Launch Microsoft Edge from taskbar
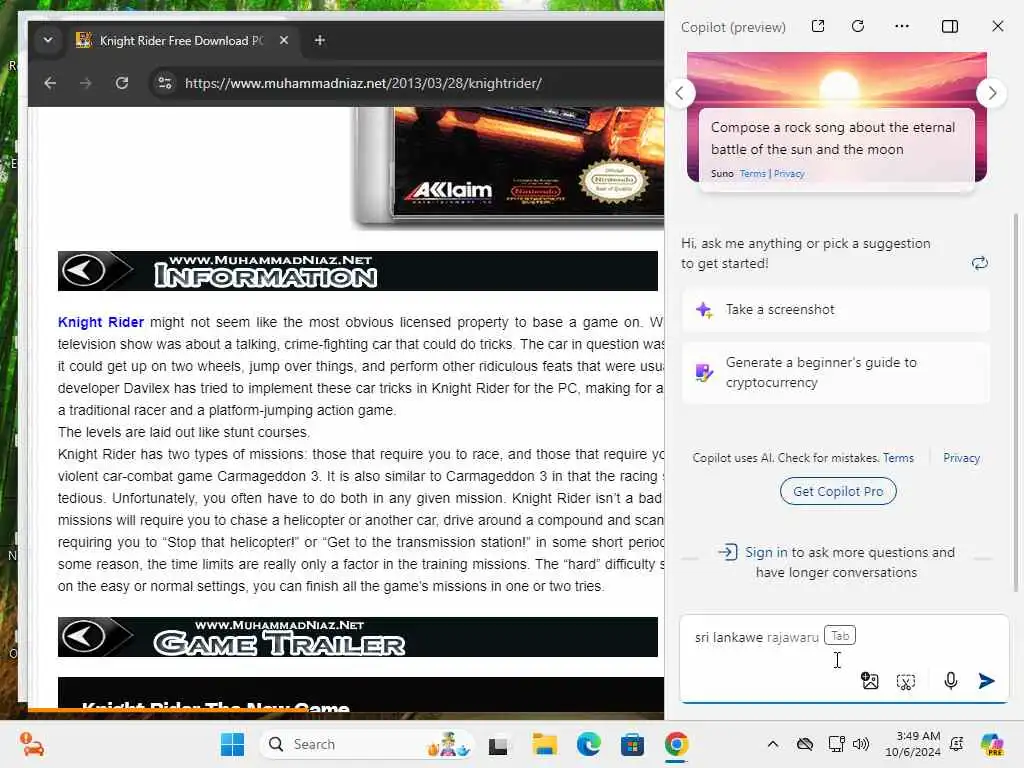The height and width of the screenshot is (768, 1024). 588,744
